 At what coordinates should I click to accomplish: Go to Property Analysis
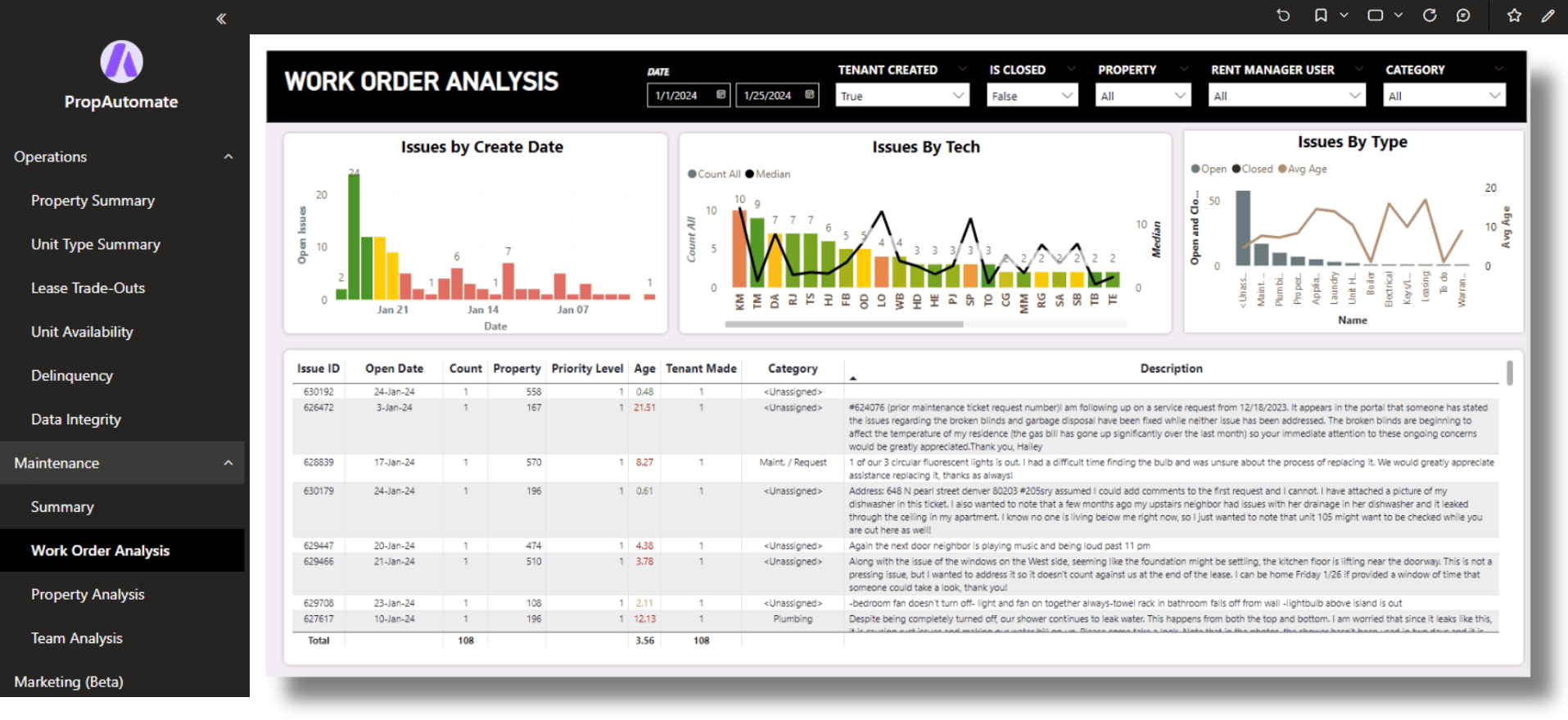88,595
